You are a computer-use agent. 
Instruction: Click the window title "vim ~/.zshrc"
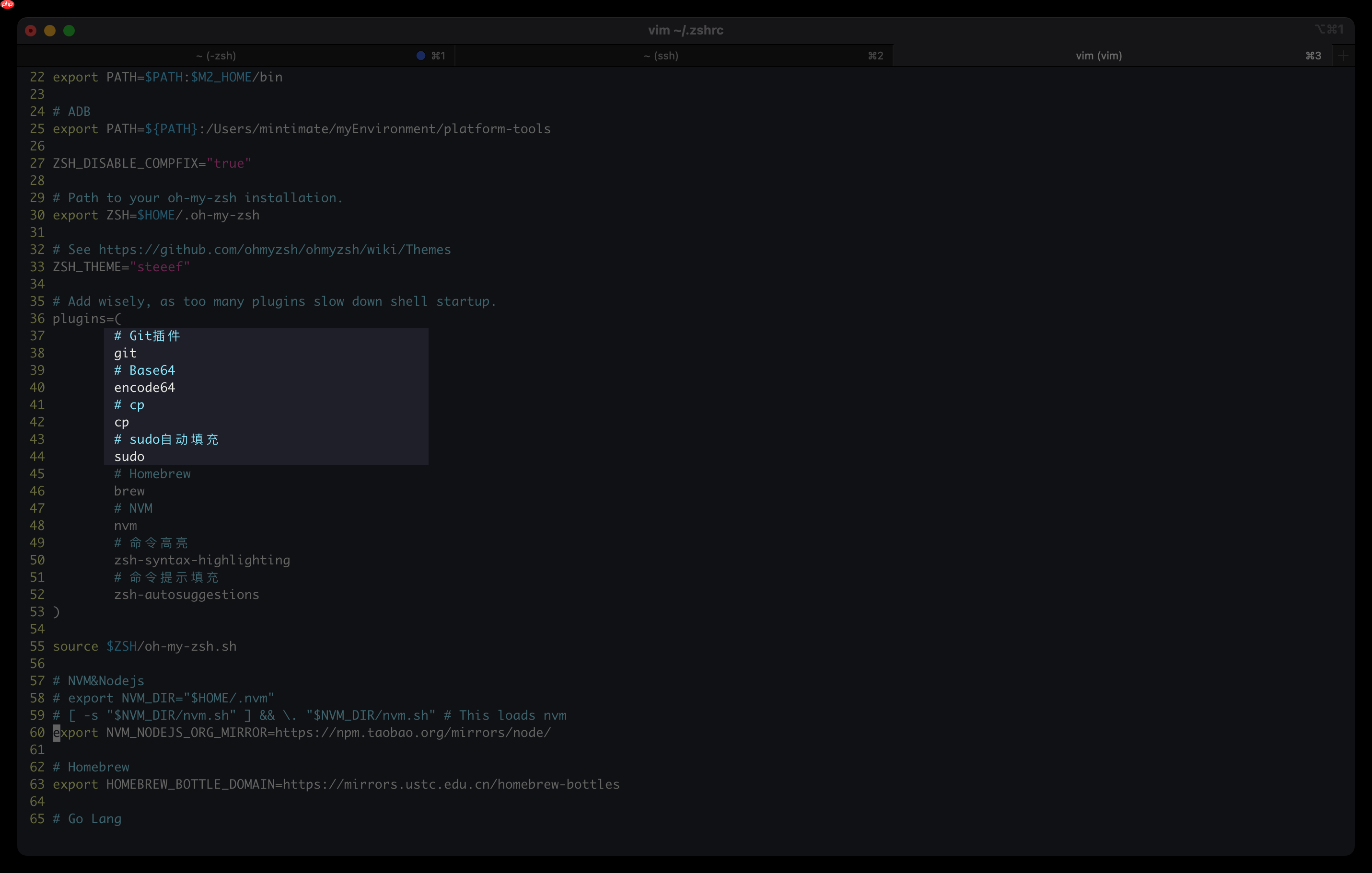685,30
